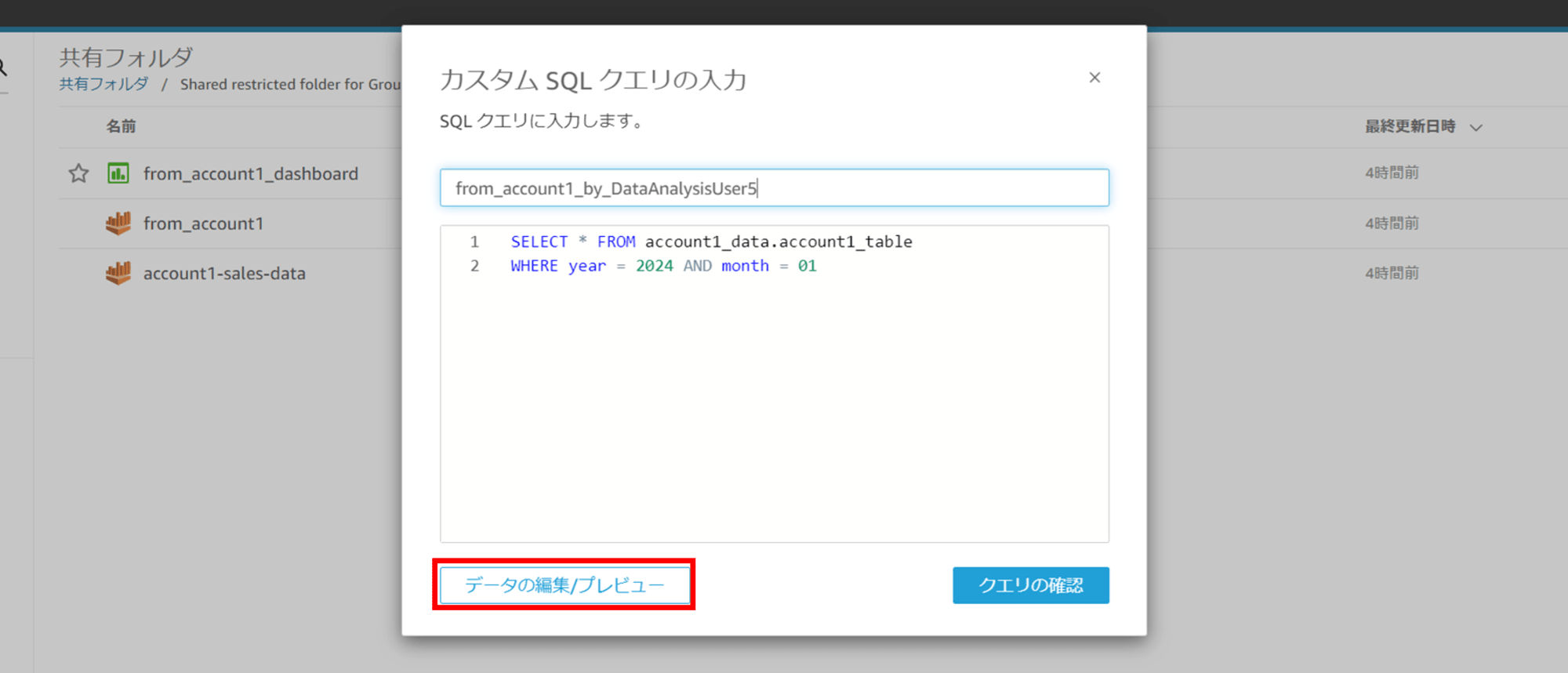Open the Shared restricted folder breadcrumb

pyautogui.click(x=291, y=84)
